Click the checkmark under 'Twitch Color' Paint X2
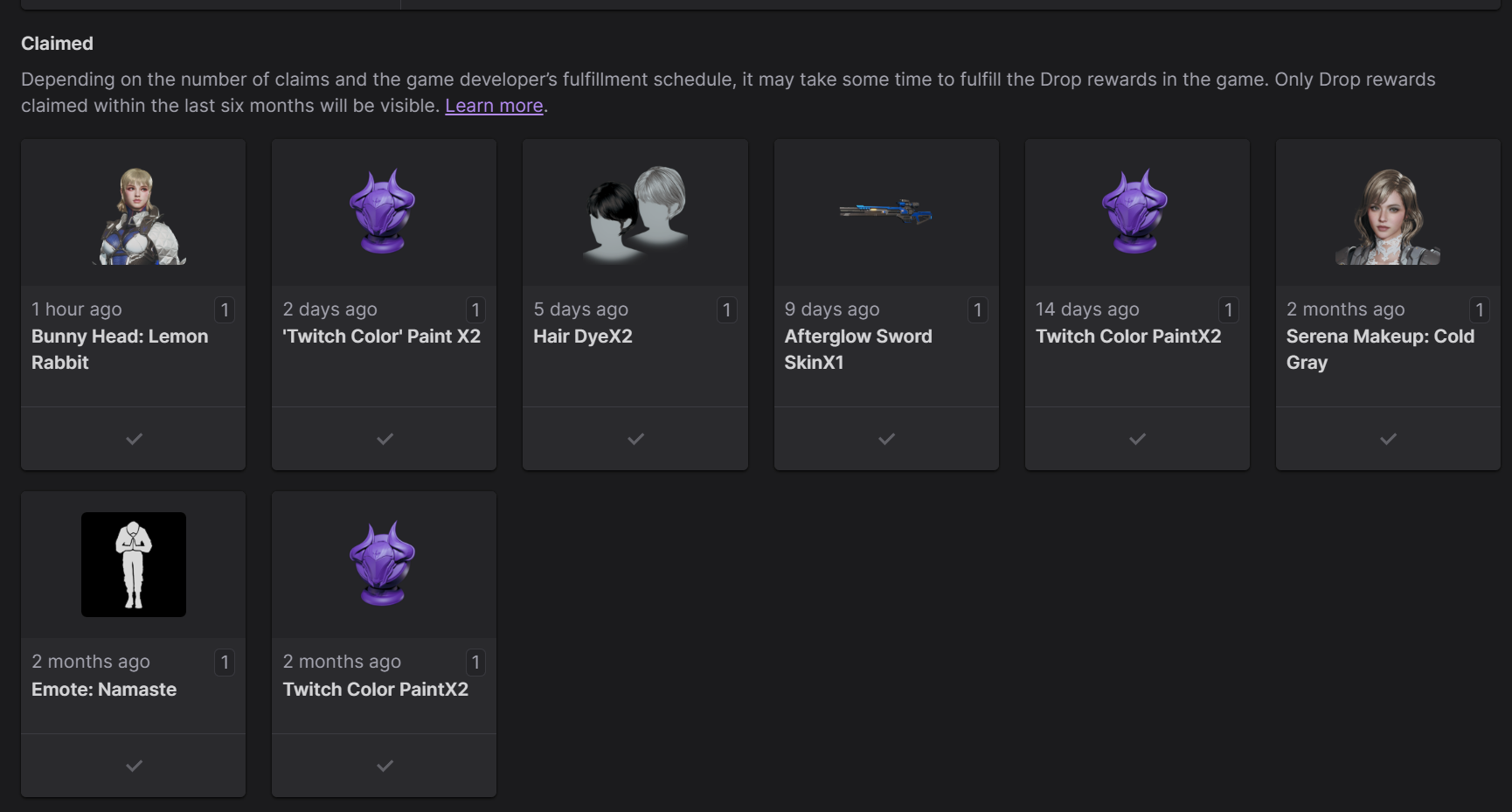This screenshot has width=1512, height=812. (385, 439)
